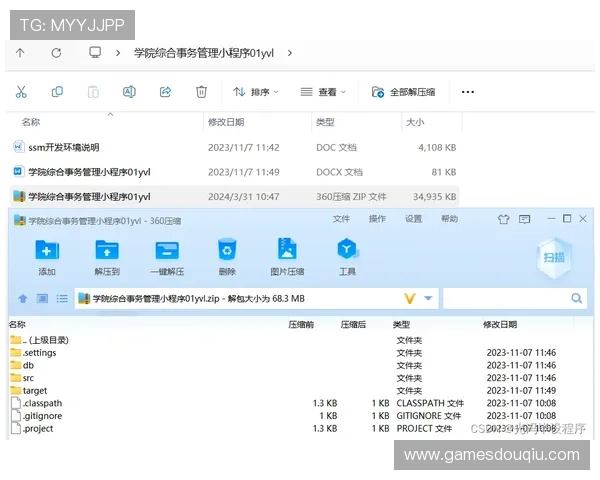
Task: Open the 设置 menu in 360压缩
Action: (x=414, y=219)
